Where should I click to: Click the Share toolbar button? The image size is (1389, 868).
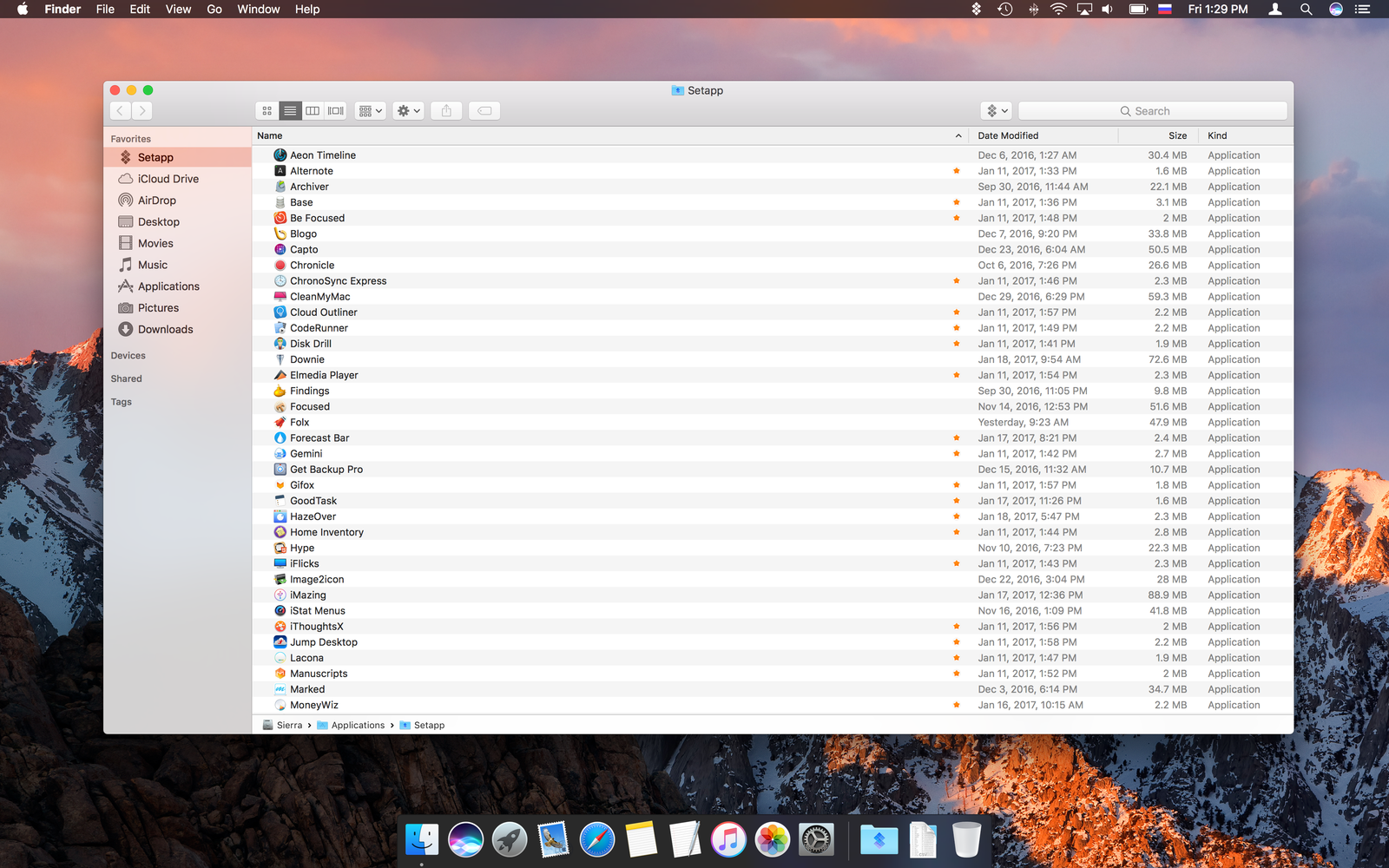click(x=446, y=111)
